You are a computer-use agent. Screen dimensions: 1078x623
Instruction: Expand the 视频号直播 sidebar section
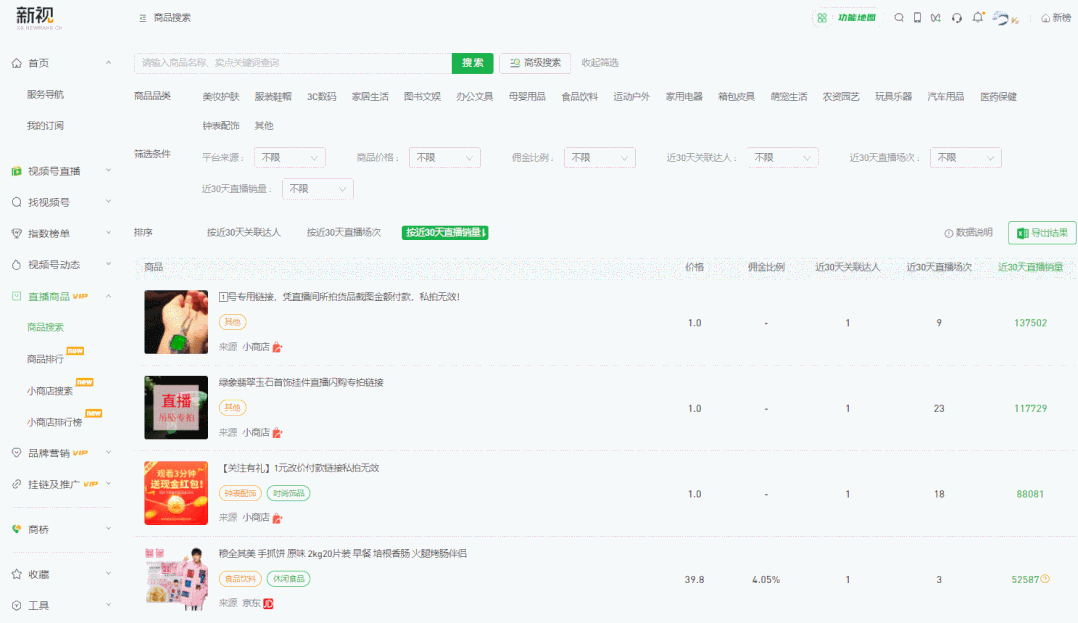click(x=108, y=171)
